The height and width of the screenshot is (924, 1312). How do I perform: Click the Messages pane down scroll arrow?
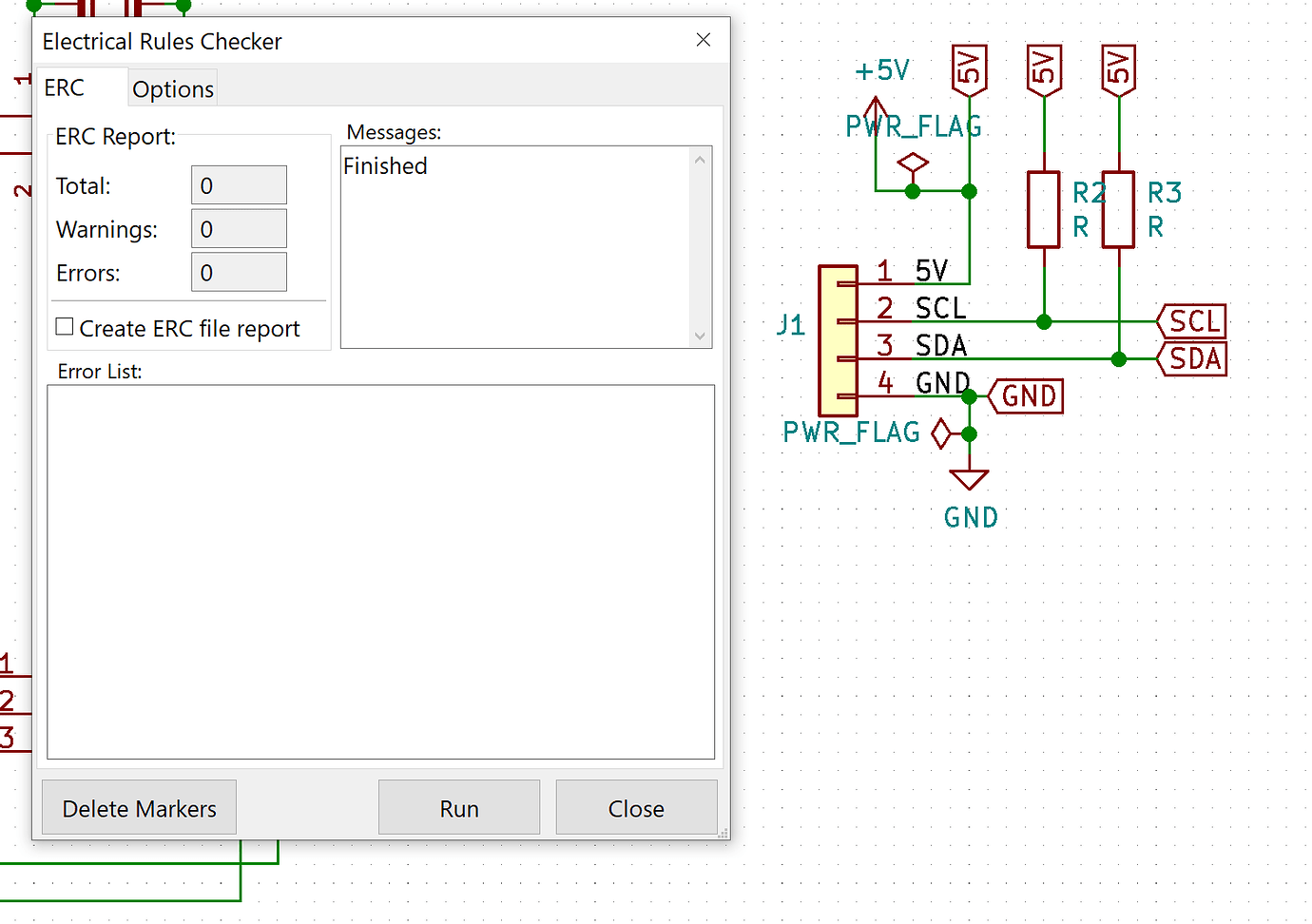[700, 337]
